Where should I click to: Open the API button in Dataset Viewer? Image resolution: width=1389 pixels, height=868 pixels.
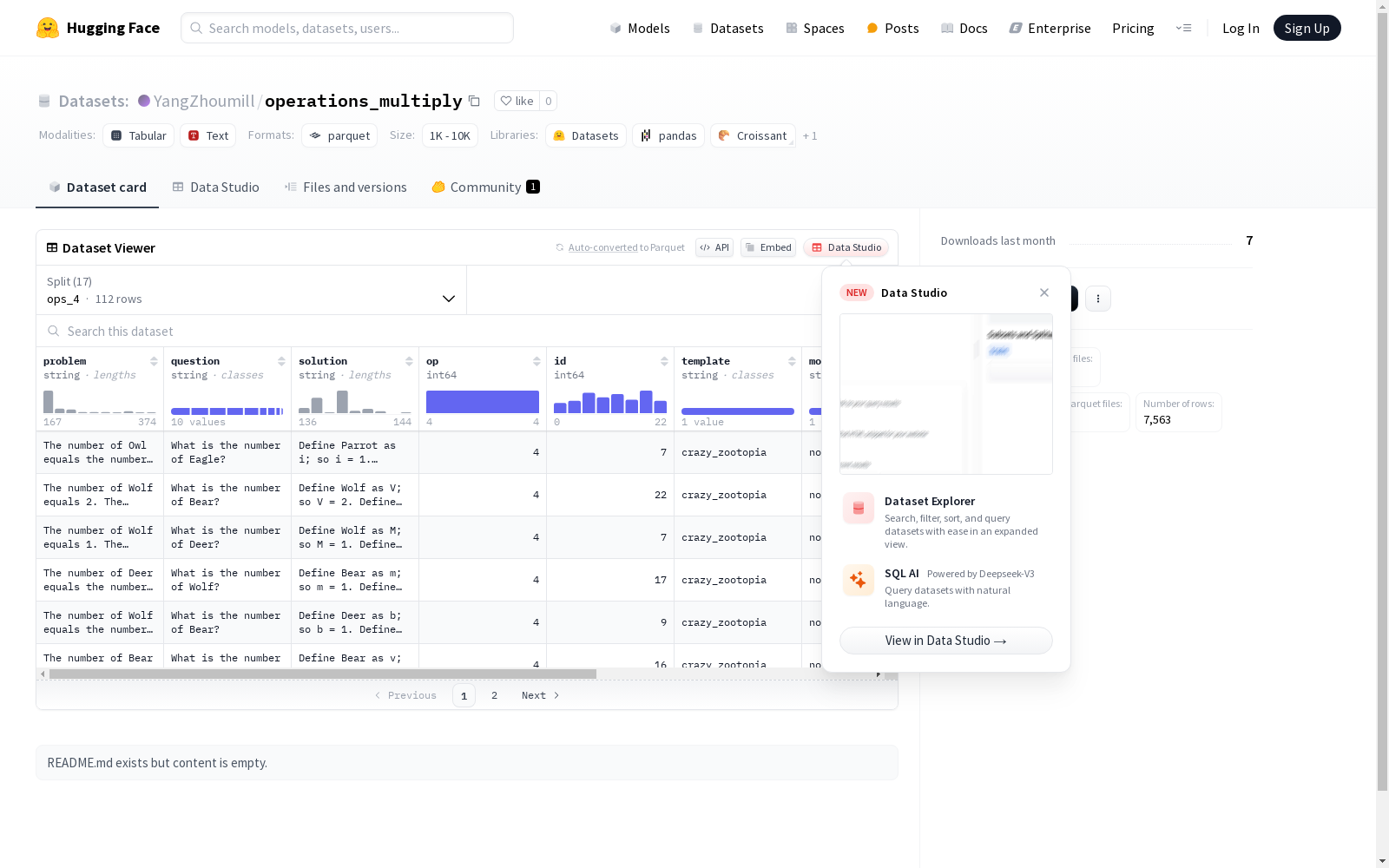tap(714, 247)
